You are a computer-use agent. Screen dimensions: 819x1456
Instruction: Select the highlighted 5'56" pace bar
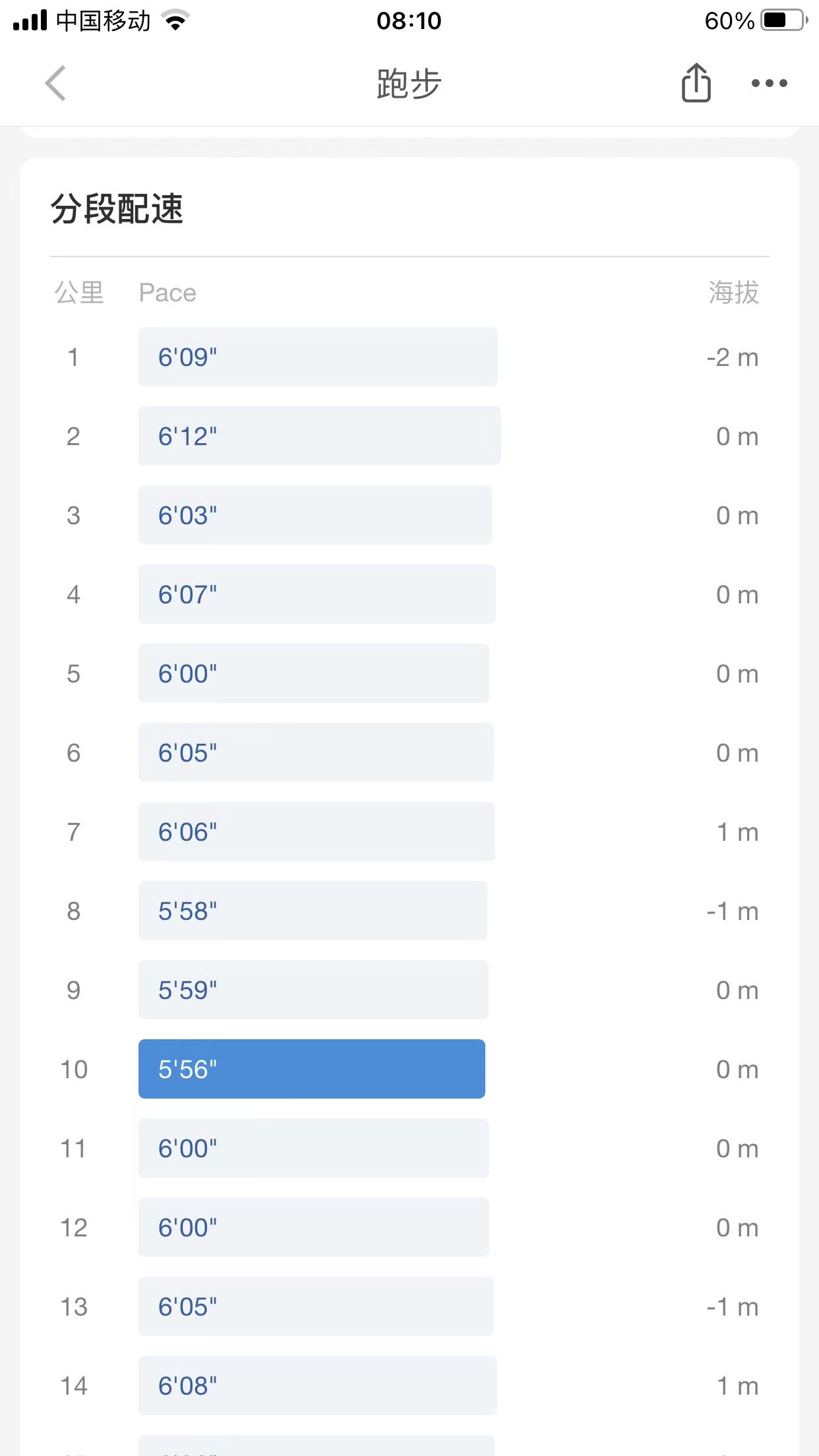point(311,1069)
